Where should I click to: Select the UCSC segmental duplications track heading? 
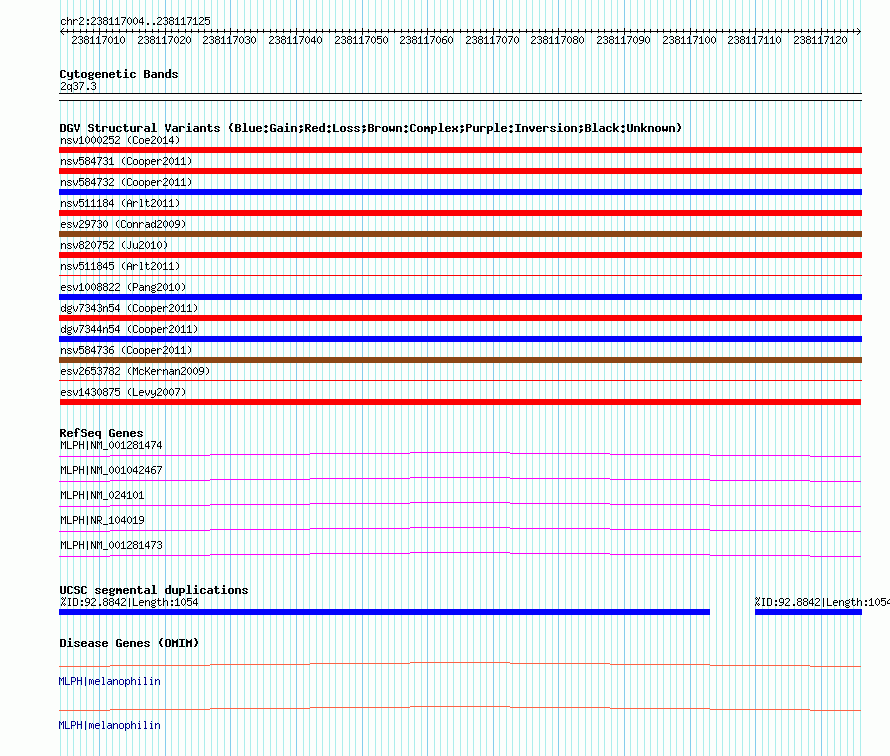click(x=154, y=590)
